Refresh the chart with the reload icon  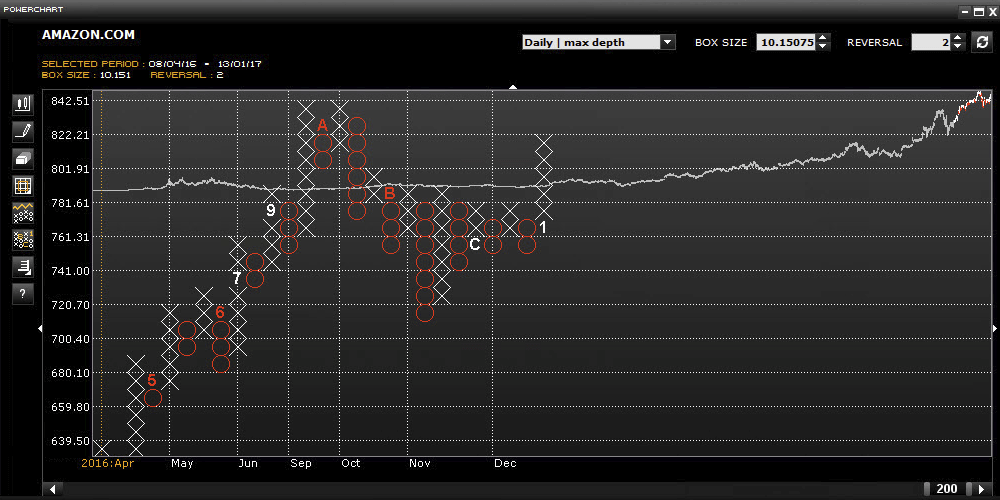point(982,43)
